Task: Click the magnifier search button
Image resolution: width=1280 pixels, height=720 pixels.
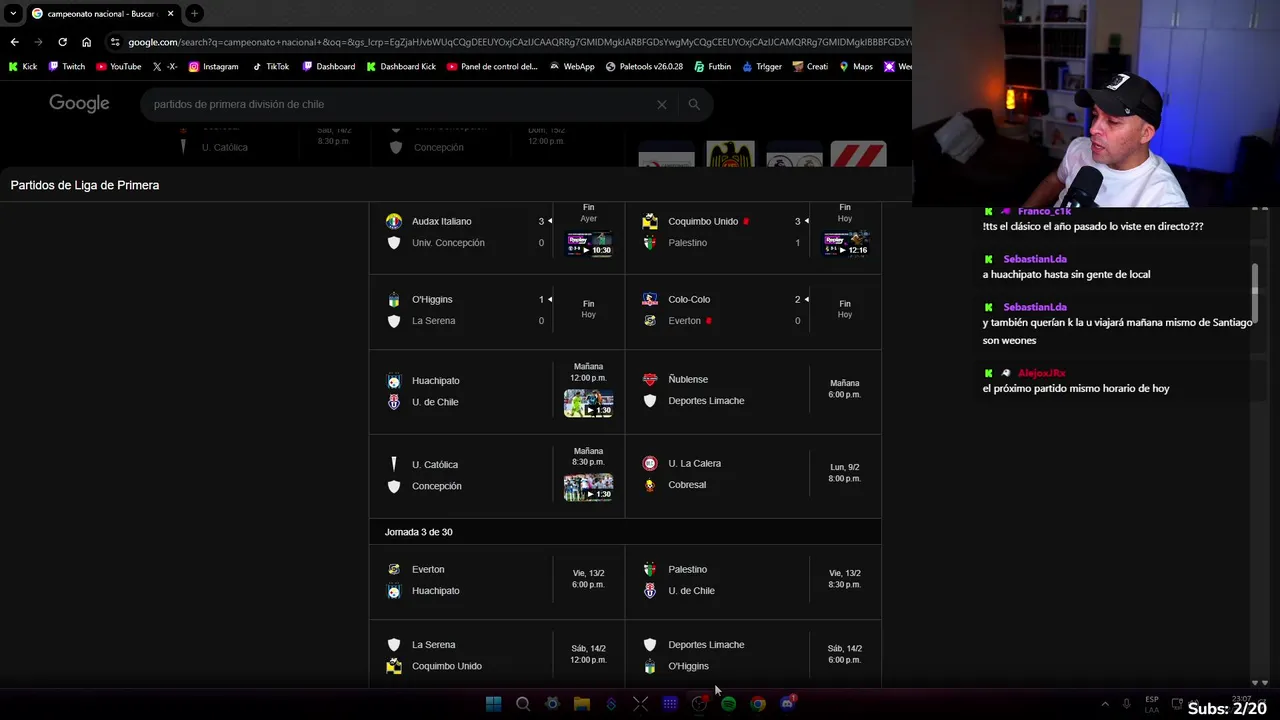Action: 694,104
